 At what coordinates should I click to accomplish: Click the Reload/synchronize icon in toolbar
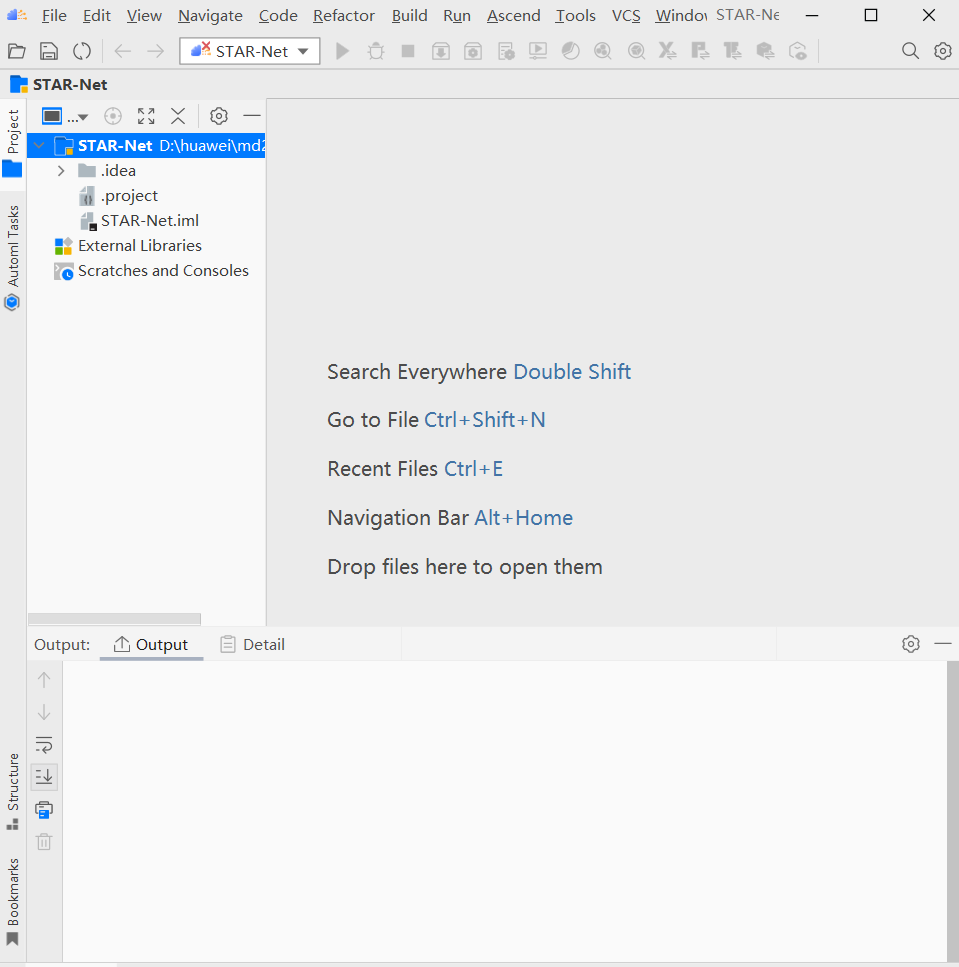point(82,51)
